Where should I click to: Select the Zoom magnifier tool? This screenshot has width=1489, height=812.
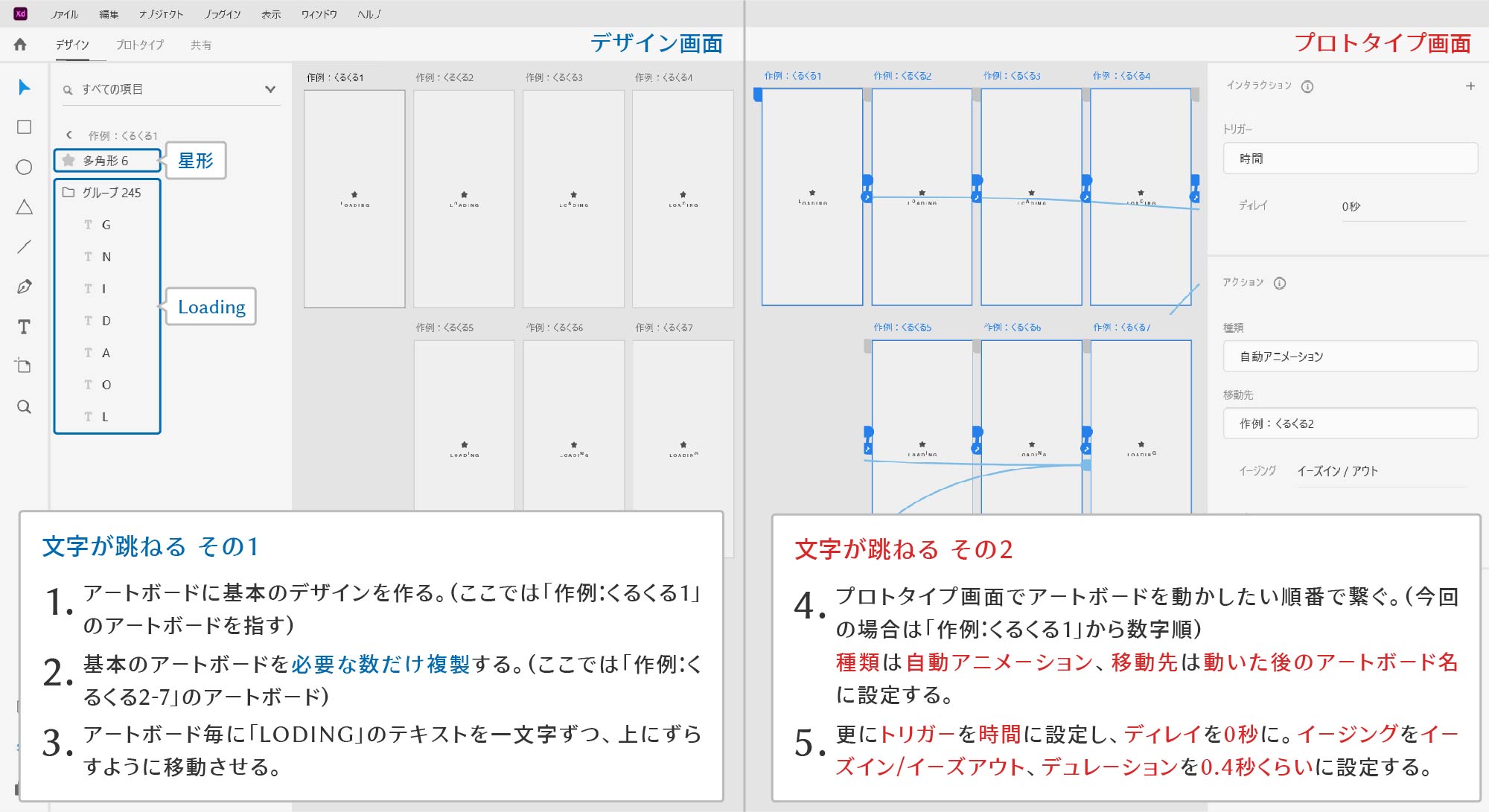click(24, 406)
